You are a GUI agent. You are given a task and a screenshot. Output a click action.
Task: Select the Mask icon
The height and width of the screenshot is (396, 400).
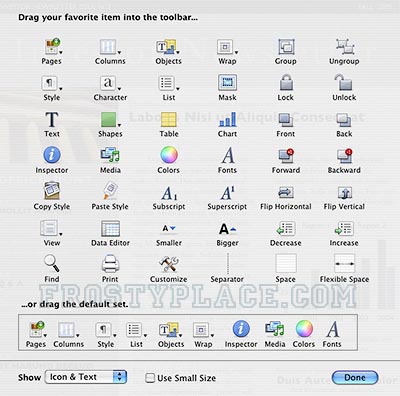click(x=227, y=83)
